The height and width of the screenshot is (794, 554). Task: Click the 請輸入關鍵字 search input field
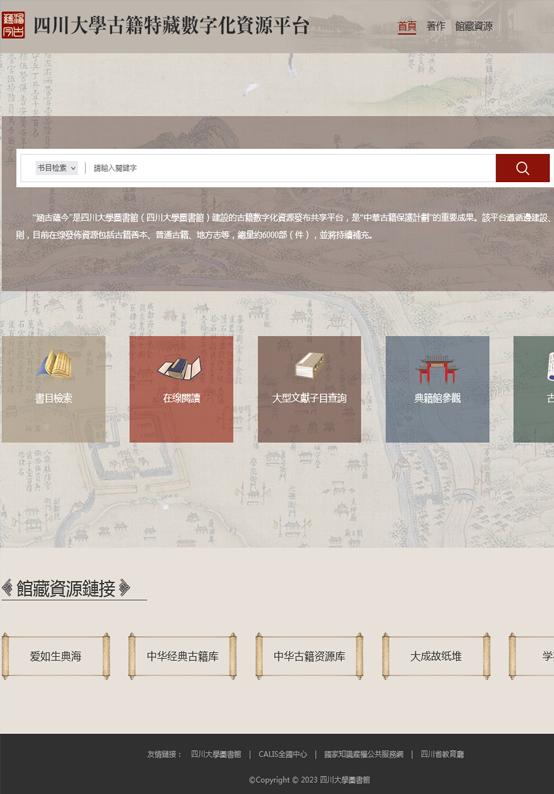(x=291, y=168)
